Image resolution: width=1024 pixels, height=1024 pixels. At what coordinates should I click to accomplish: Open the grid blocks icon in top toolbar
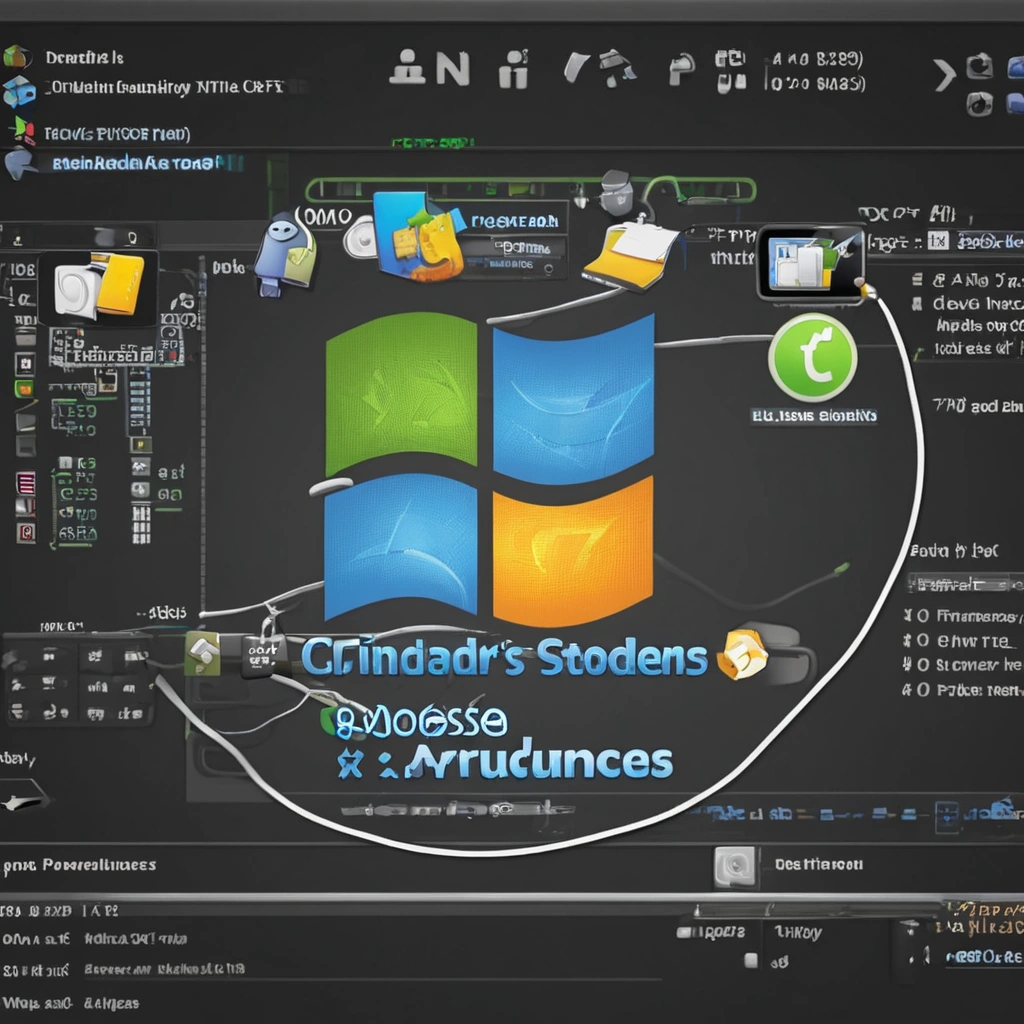[731, 71]
